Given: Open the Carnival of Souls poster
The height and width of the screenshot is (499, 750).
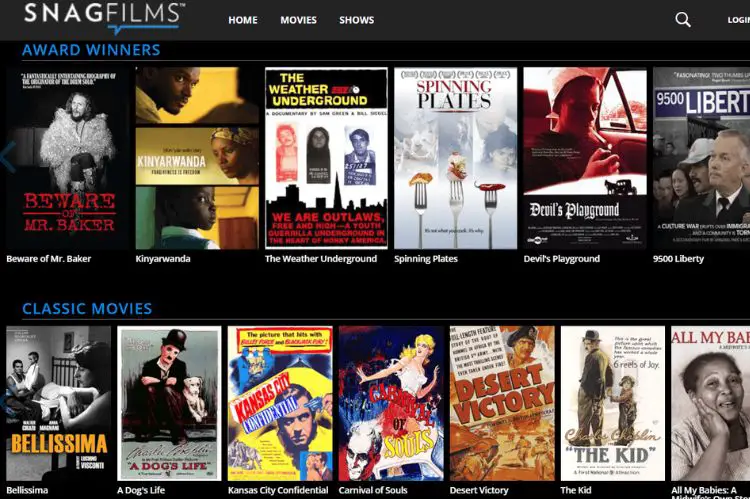Looking at the screenshot, I should coord(391,403).
